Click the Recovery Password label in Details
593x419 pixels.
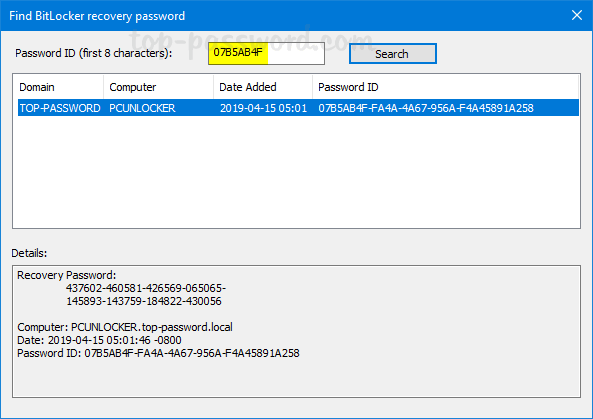tap(67, 275)
